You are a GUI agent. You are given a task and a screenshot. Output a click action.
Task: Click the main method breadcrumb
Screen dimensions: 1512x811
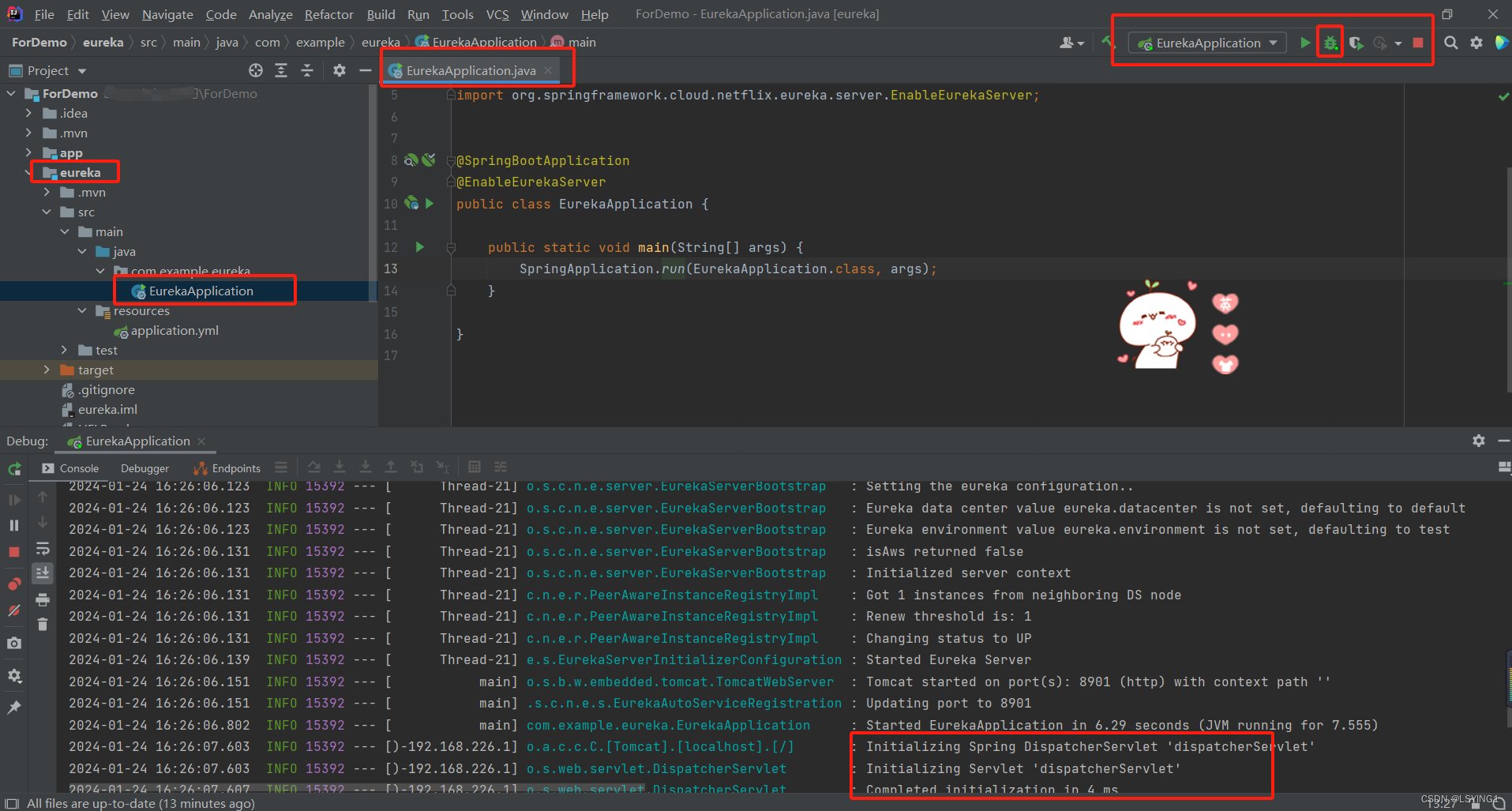tap(574, 42)
